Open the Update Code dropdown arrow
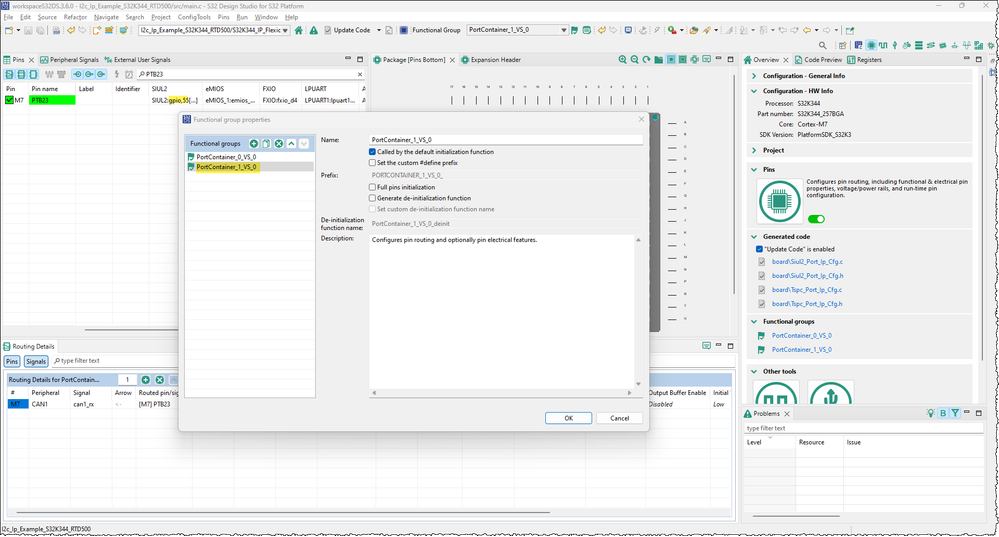The image size is (999, 537). point(378,30)
